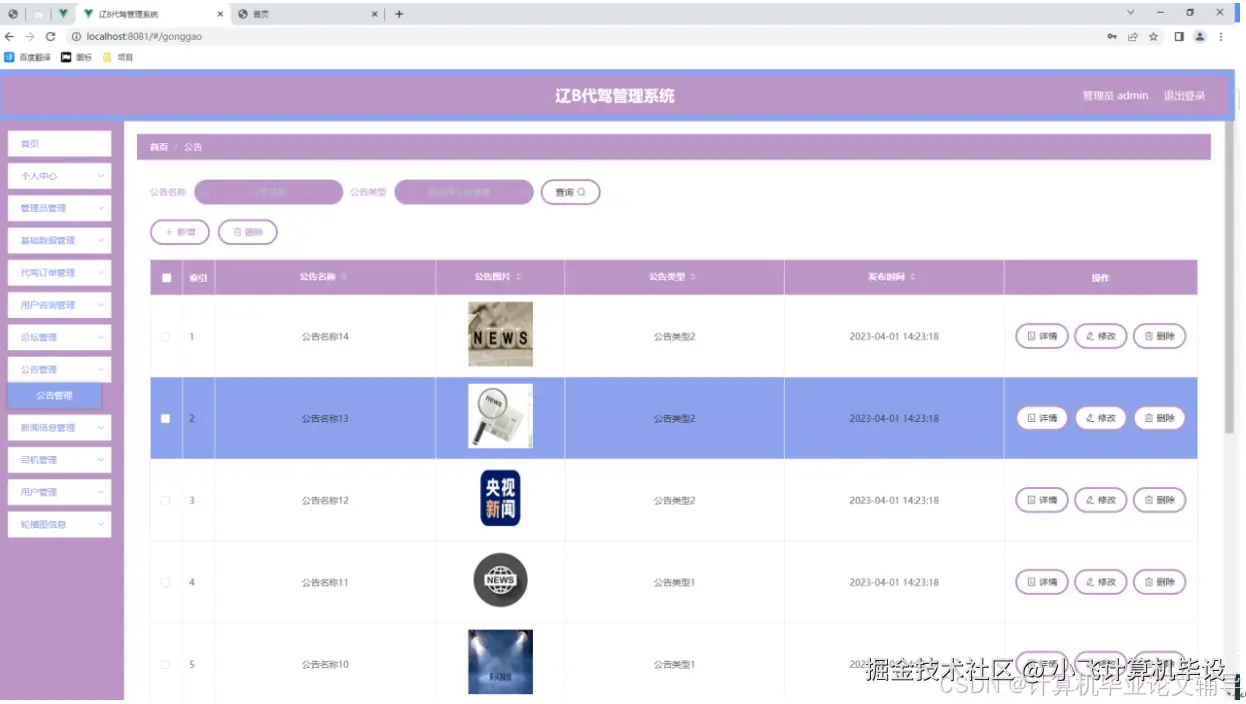View 详情 of 公告名称12 row
The width and height of the screenshot is (1246, 704).
[x=1042, y=500]
